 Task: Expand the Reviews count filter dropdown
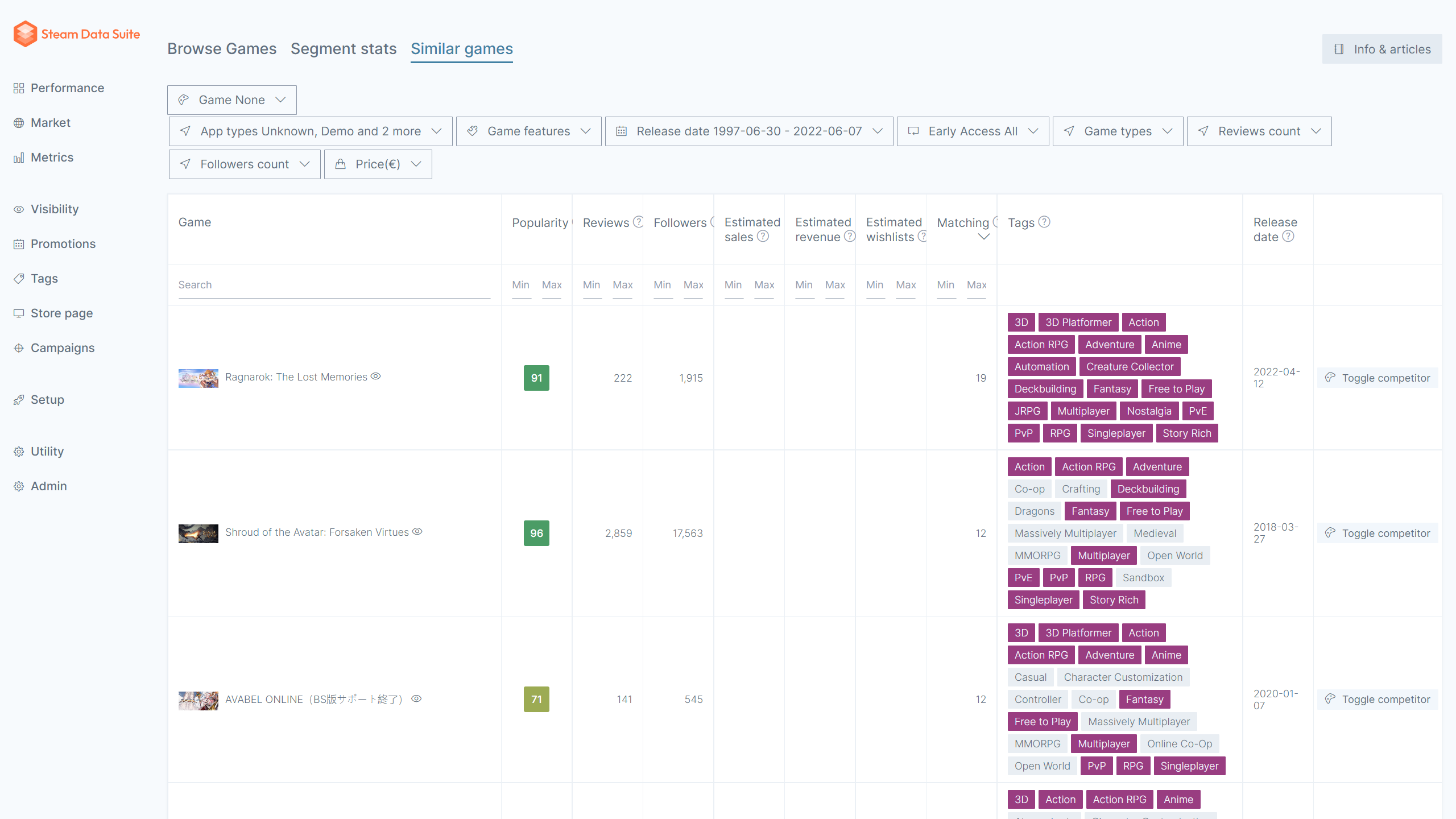[1259, 131]
